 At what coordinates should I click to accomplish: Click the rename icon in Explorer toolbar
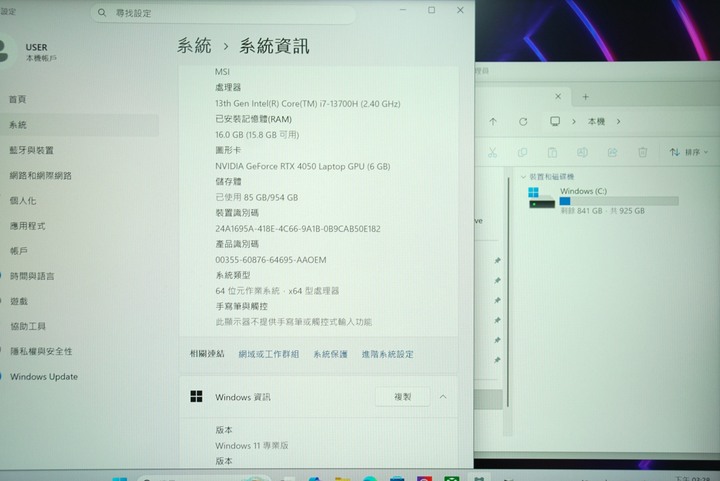tap(583, 152)
